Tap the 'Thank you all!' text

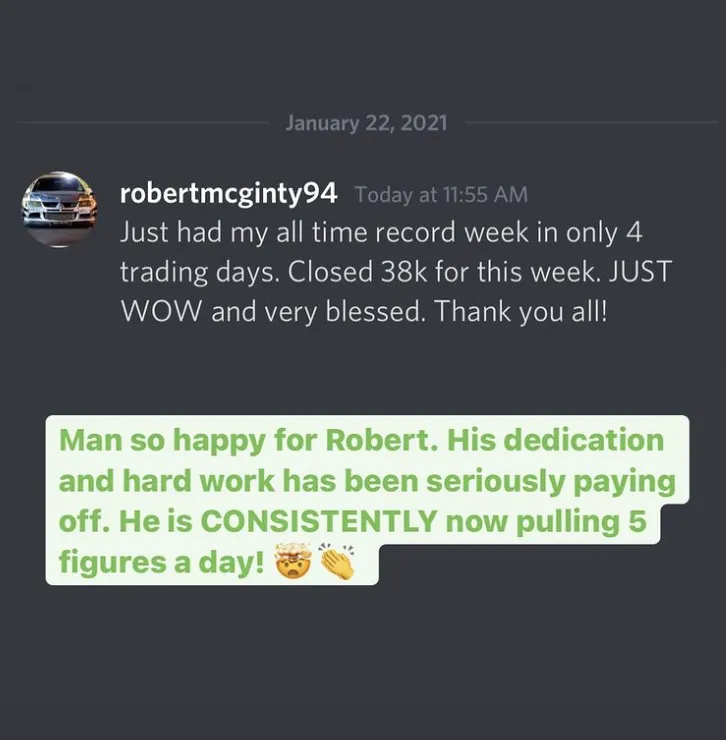pos(520,312)
